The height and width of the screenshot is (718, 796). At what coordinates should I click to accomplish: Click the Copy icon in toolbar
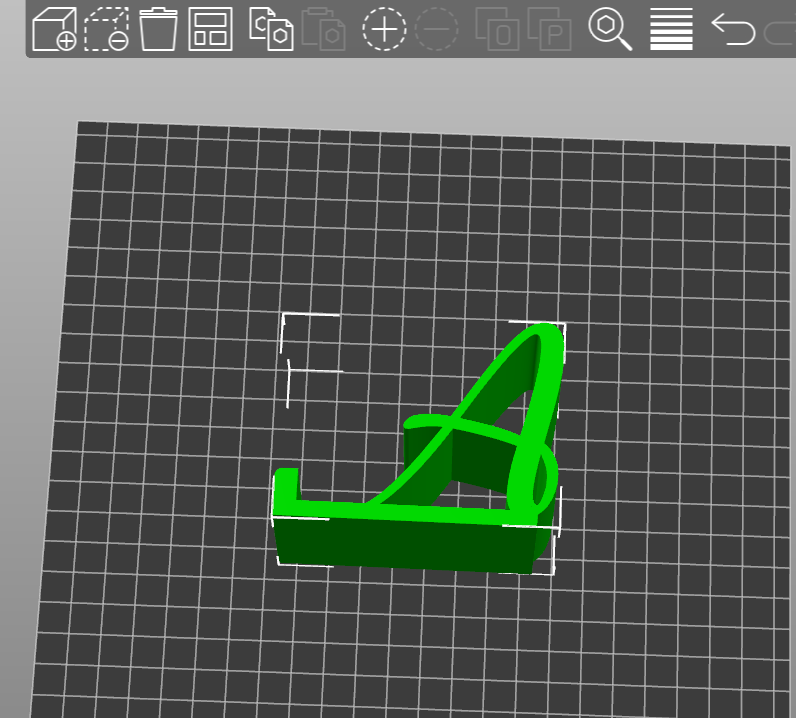tap(272, 29)
